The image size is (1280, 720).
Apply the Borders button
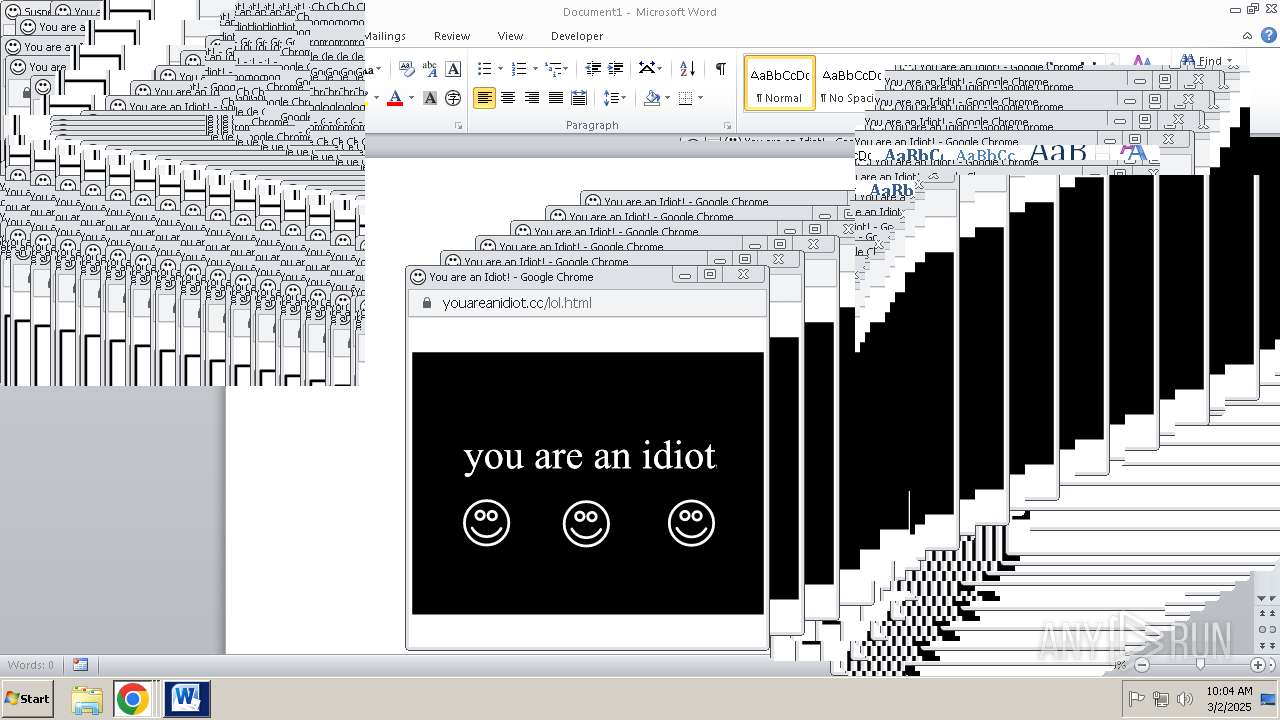pyautogui.click(x=685, y=98)
